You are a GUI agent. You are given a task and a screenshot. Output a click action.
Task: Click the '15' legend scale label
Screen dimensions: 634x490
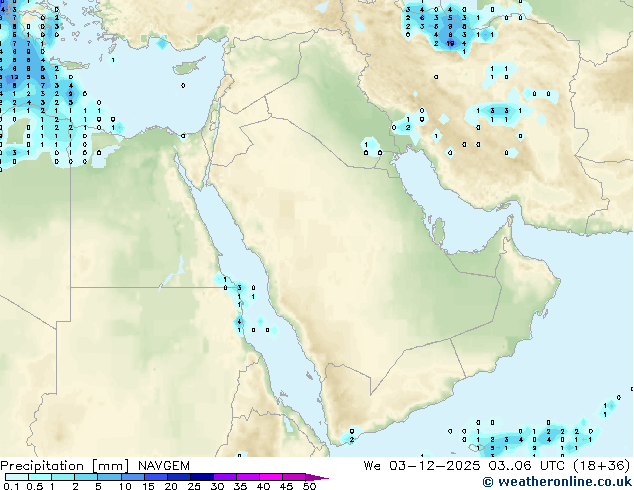click(x=148, y=486)
